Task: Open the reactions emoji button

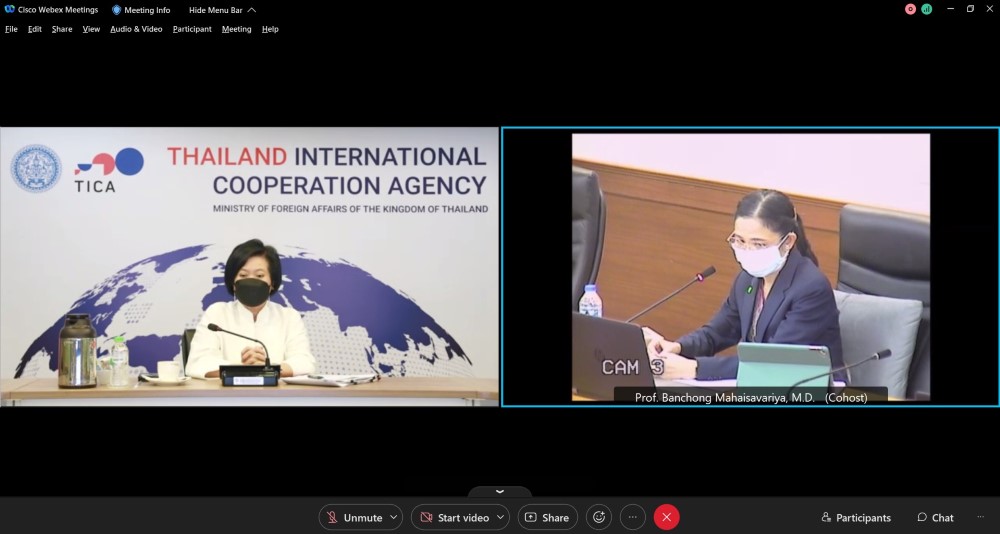Action: pos(599,517)
